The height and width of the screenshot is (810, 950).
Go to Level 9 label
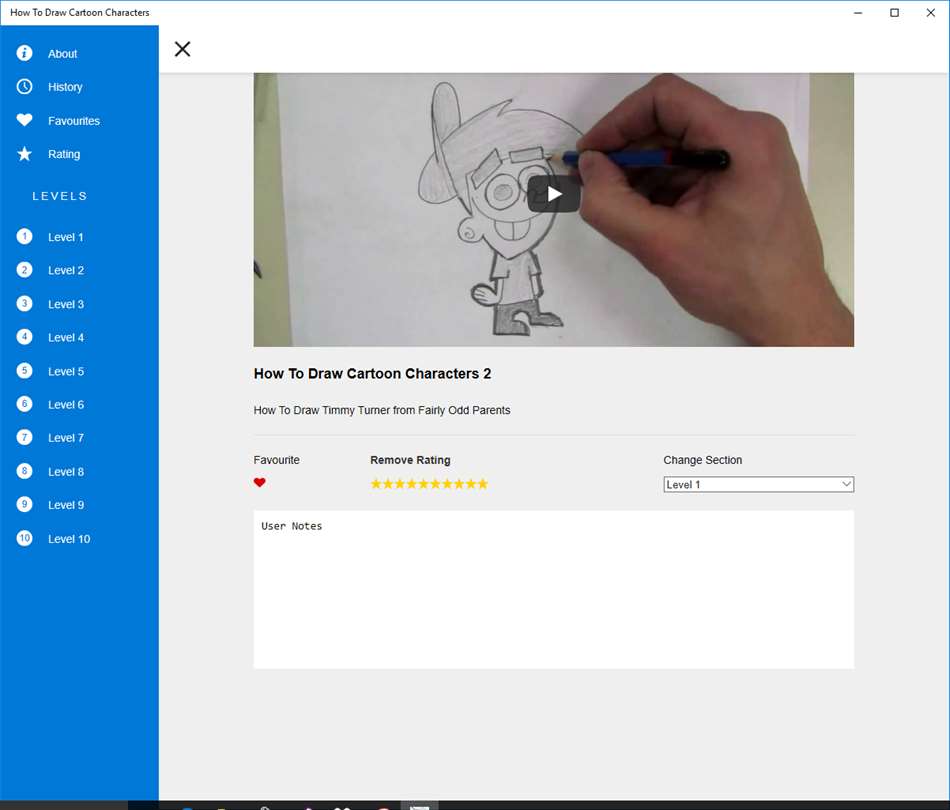coord(65,505)
